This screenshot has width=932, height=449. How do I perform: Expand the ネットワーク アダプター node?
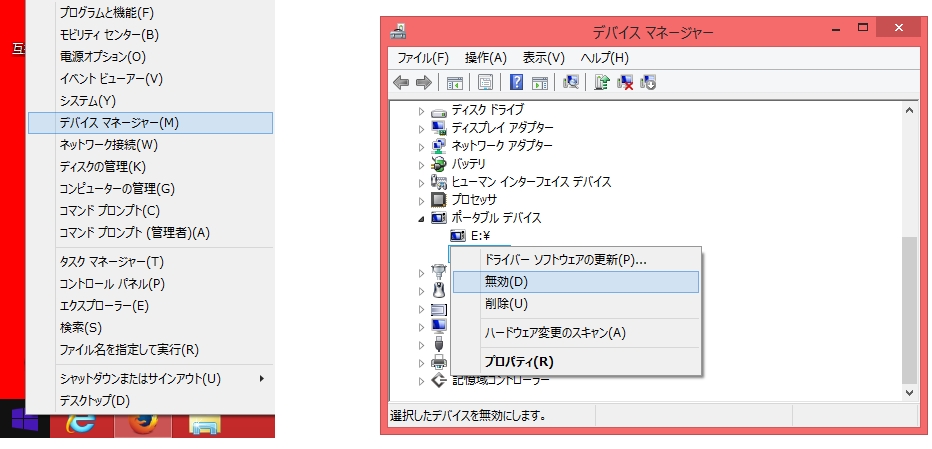pyautogui.click(x=421, y=147)
